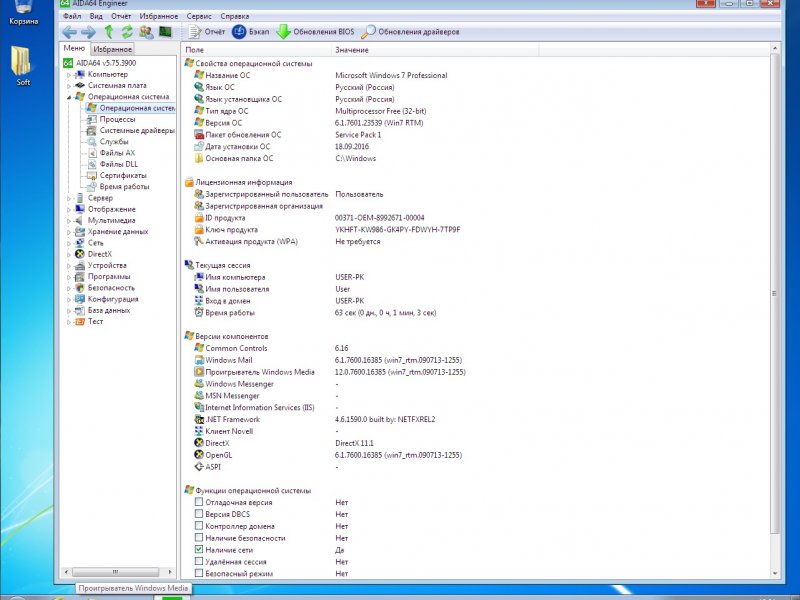
Task: Go back with the left arrow toolbar icon
Action: click(x=69, y=32)
